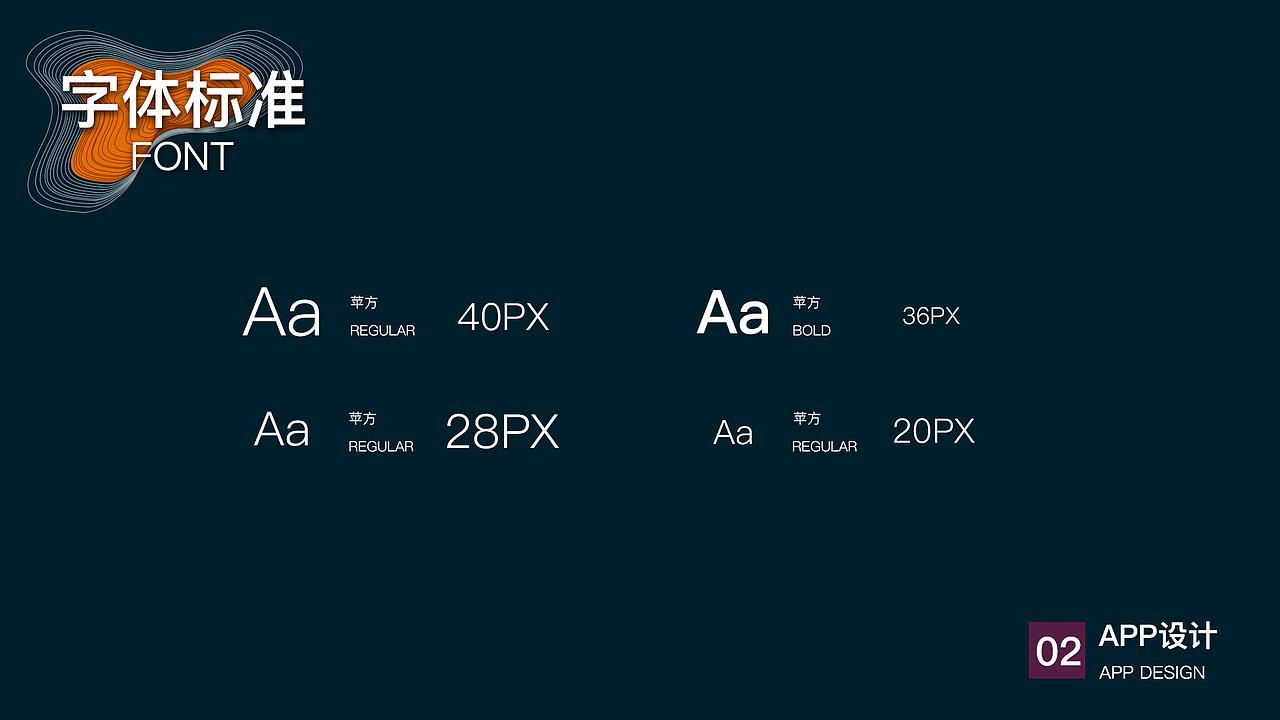Click the bold Aa font sample
This screenshot has width=1280, height=720.
(733, 313)
